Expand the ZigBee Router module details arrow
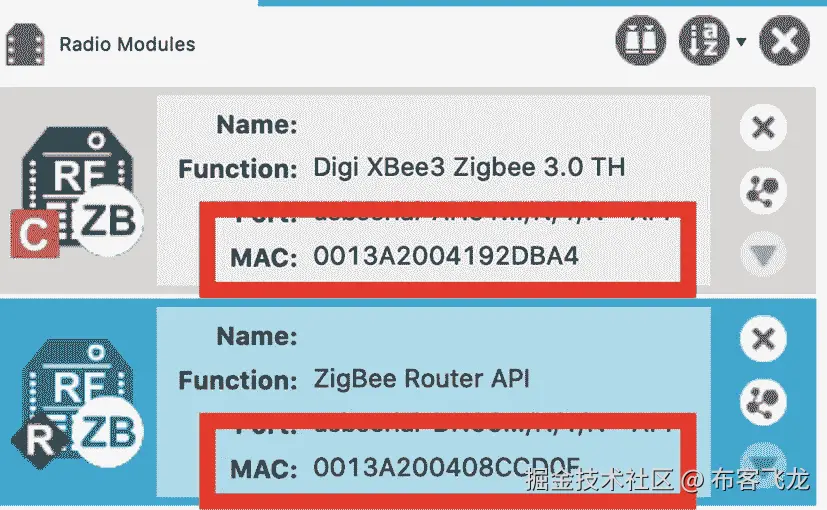The height and width of the screenshot is (510, 827). (763, 457)
